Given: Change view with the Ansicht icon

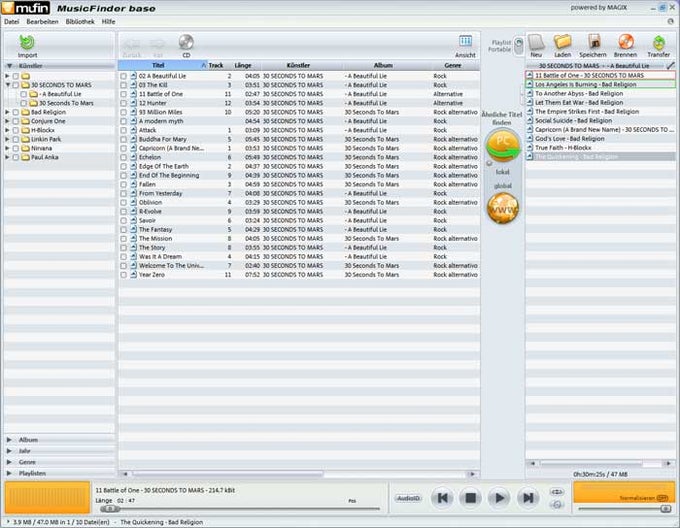Looking at the screenshot, I should pos(465,42).
